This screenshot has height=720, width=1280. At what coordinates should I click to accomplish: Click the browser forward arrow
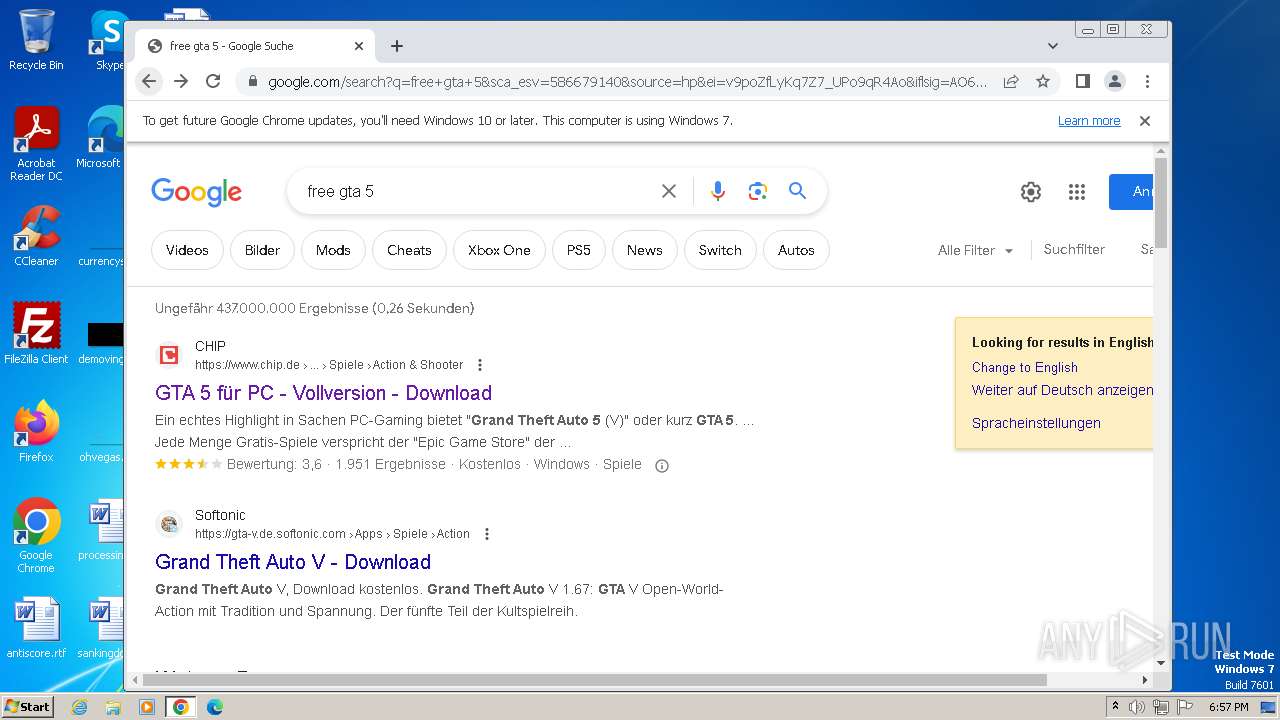coord(181,81)
